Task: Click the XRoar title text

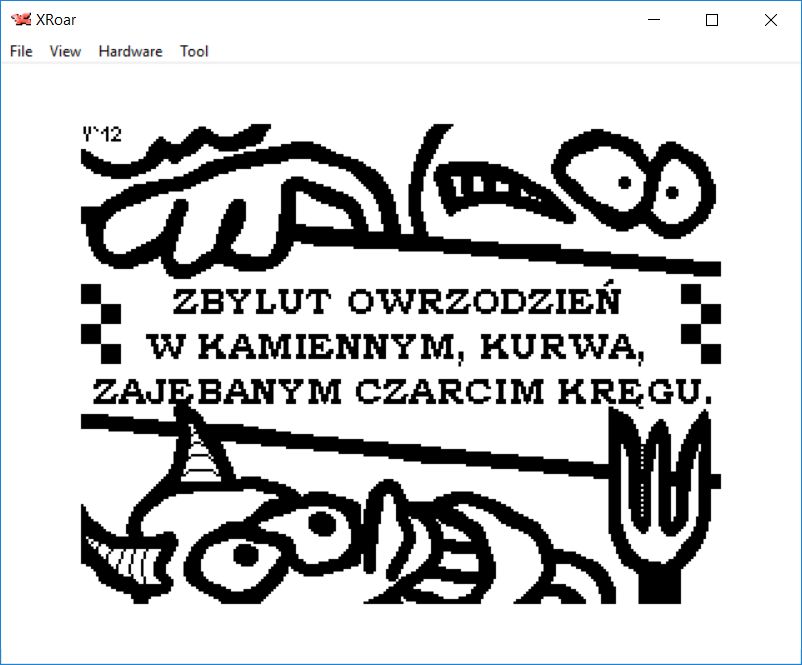Action: 56,20
